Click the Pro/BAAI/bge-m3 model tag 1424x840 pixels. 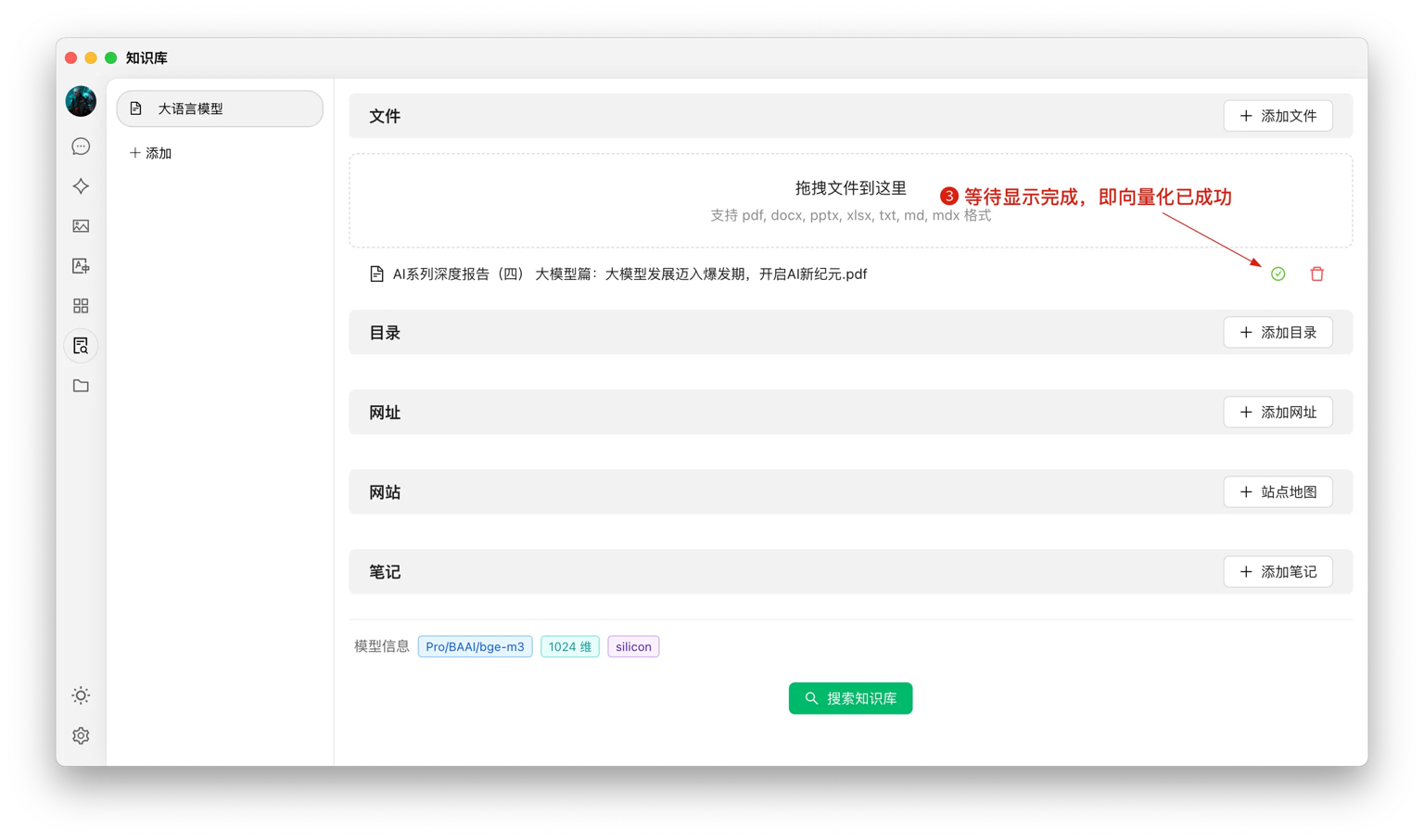point(475,646)
